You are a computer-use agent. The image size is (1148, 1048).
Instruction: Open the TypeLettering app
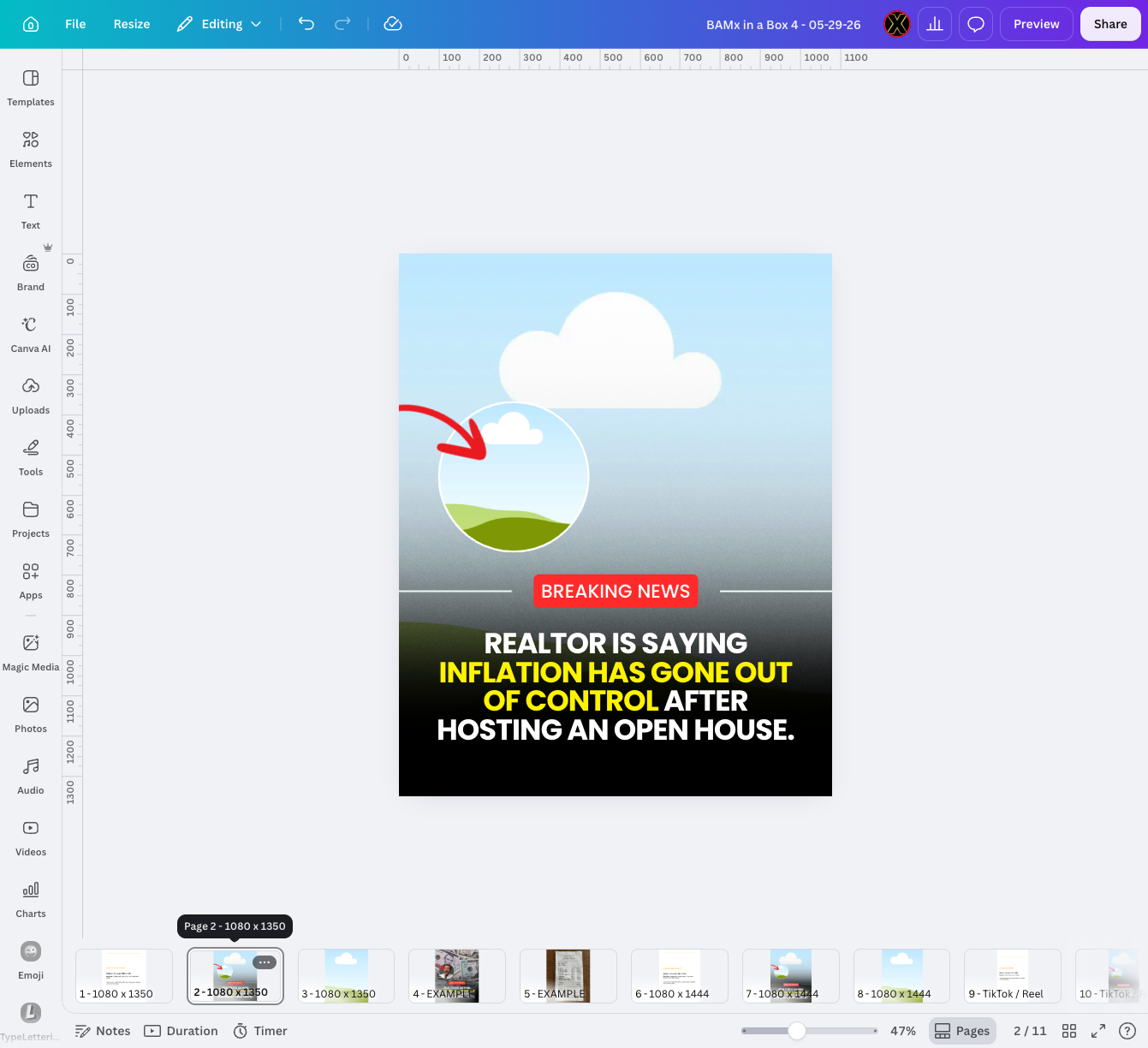[31, 1021]
